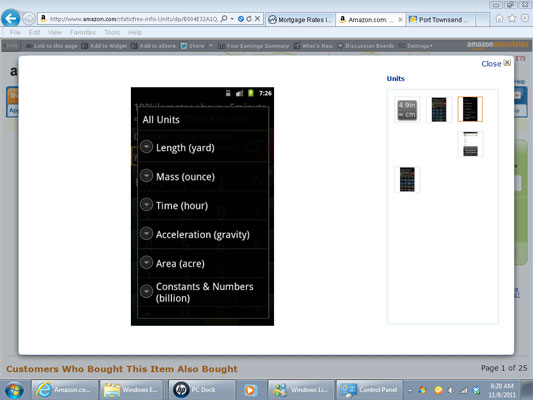Switch to the Mortgage Rates tab
533x400 pixels.
tap(300, 20)
